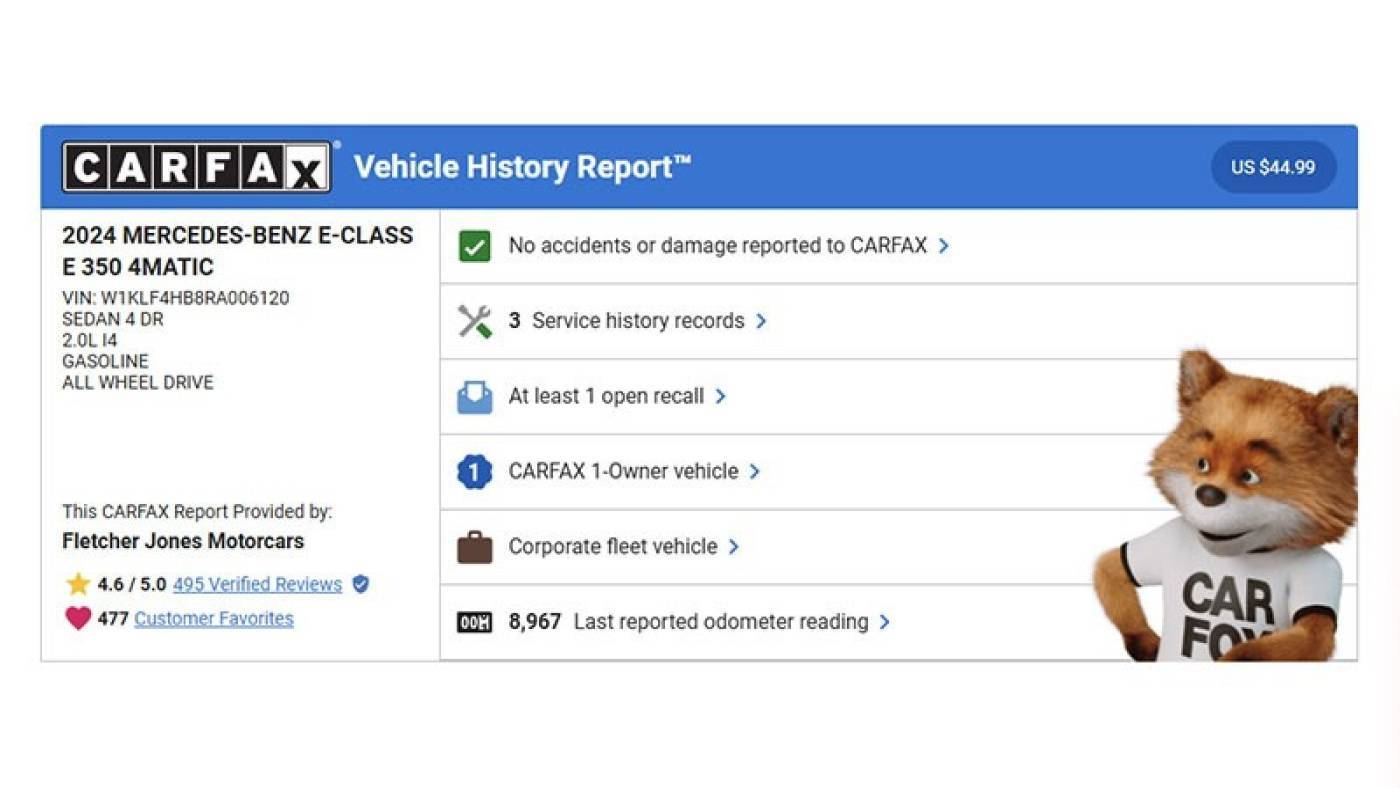Viewport: 1400px width, 788px height.
Task: Click the CARFAX fox mascot image
Action: [1226, 506]
